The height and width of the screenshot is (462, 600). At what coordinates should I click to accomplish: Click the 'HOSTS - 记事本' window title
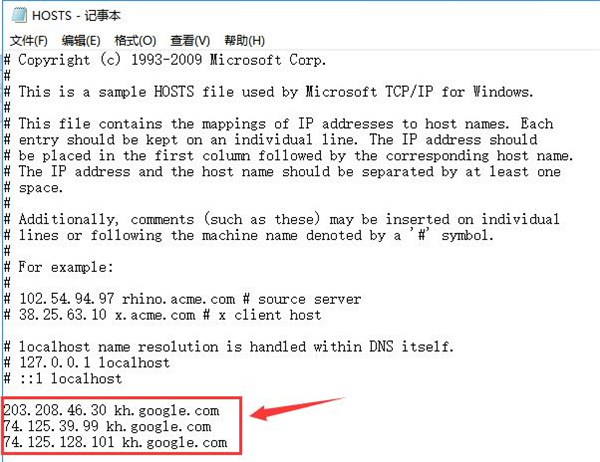coord(77,15)
